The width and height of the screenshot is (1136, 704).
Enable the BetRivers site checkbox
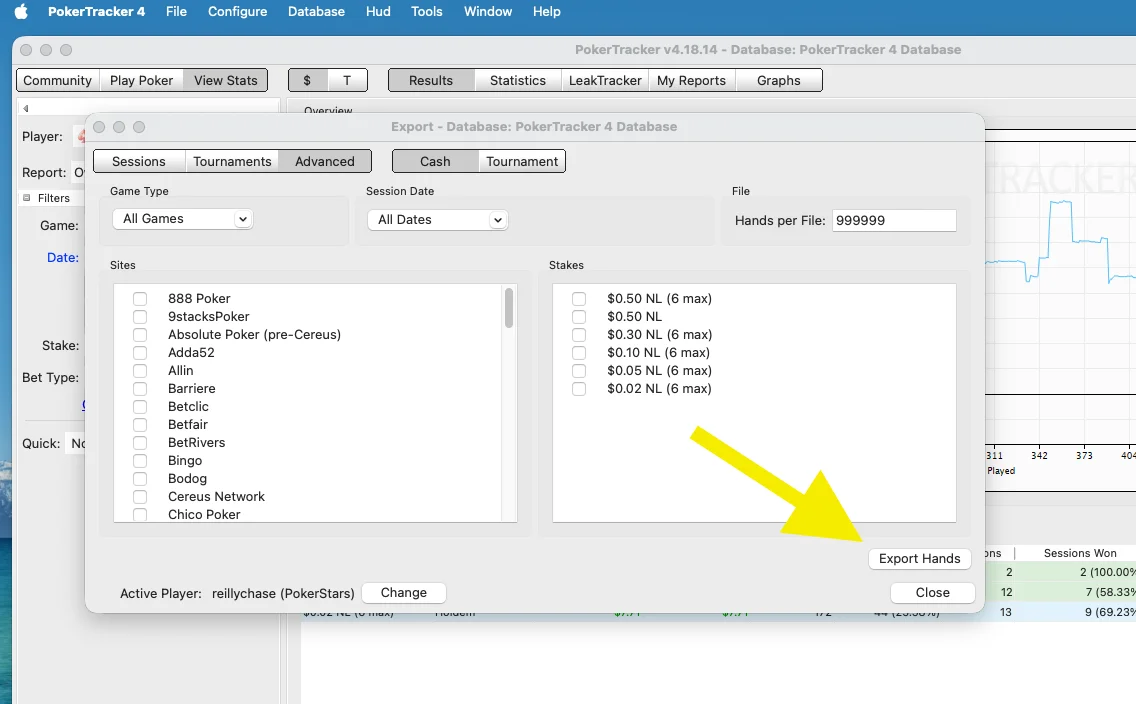click(x=140, y=443)
